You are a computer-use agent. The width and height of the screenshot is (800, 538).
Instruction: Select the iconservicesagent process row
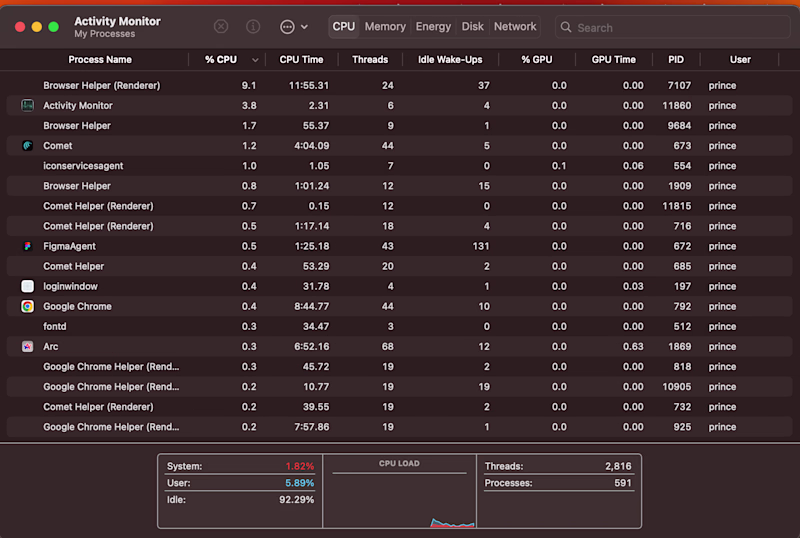tap(399, 166)
